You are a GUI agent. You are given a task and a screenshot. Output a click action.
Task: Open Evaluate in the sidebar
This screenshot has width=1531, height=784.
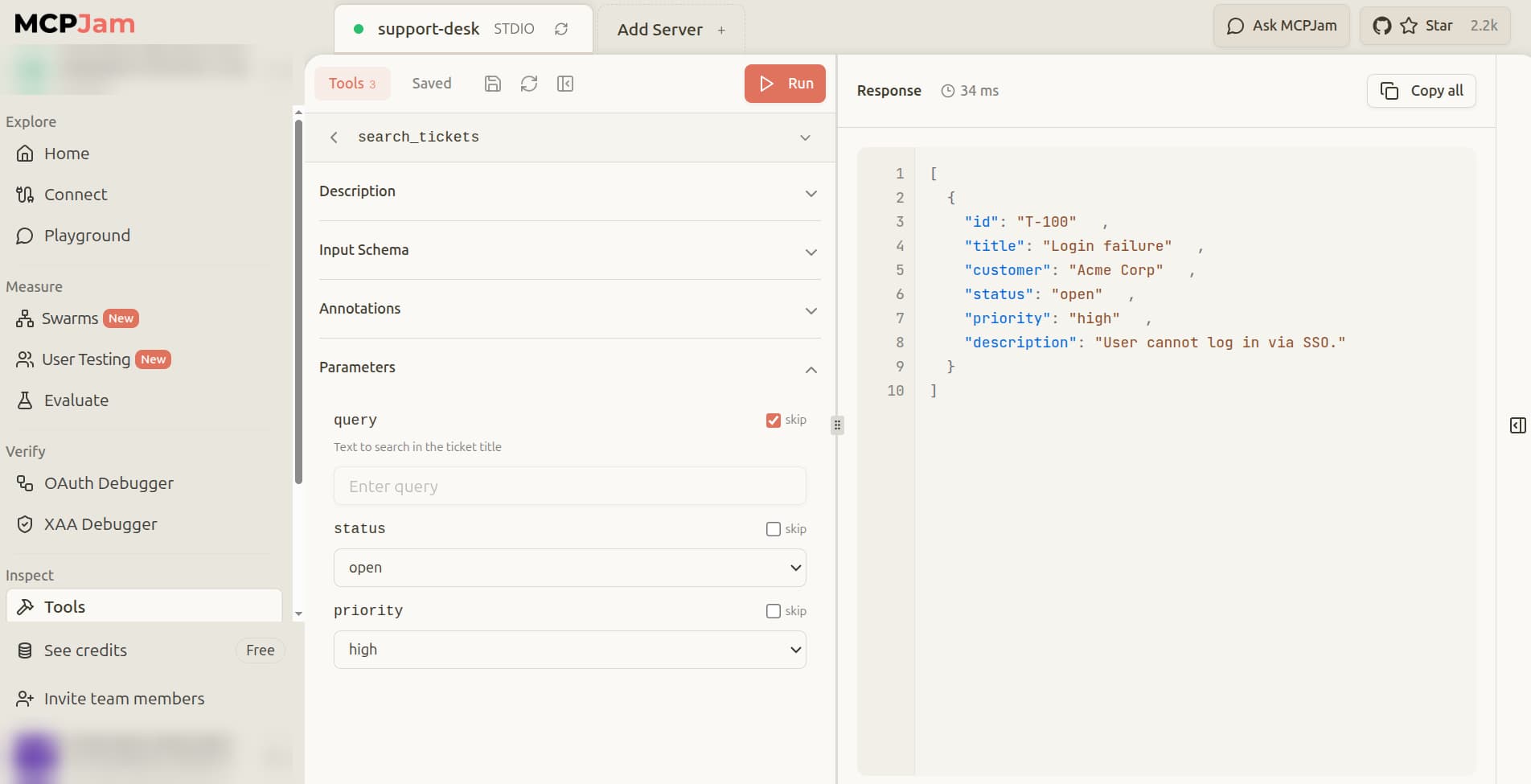pyautogui.click(x=145, y=400)
